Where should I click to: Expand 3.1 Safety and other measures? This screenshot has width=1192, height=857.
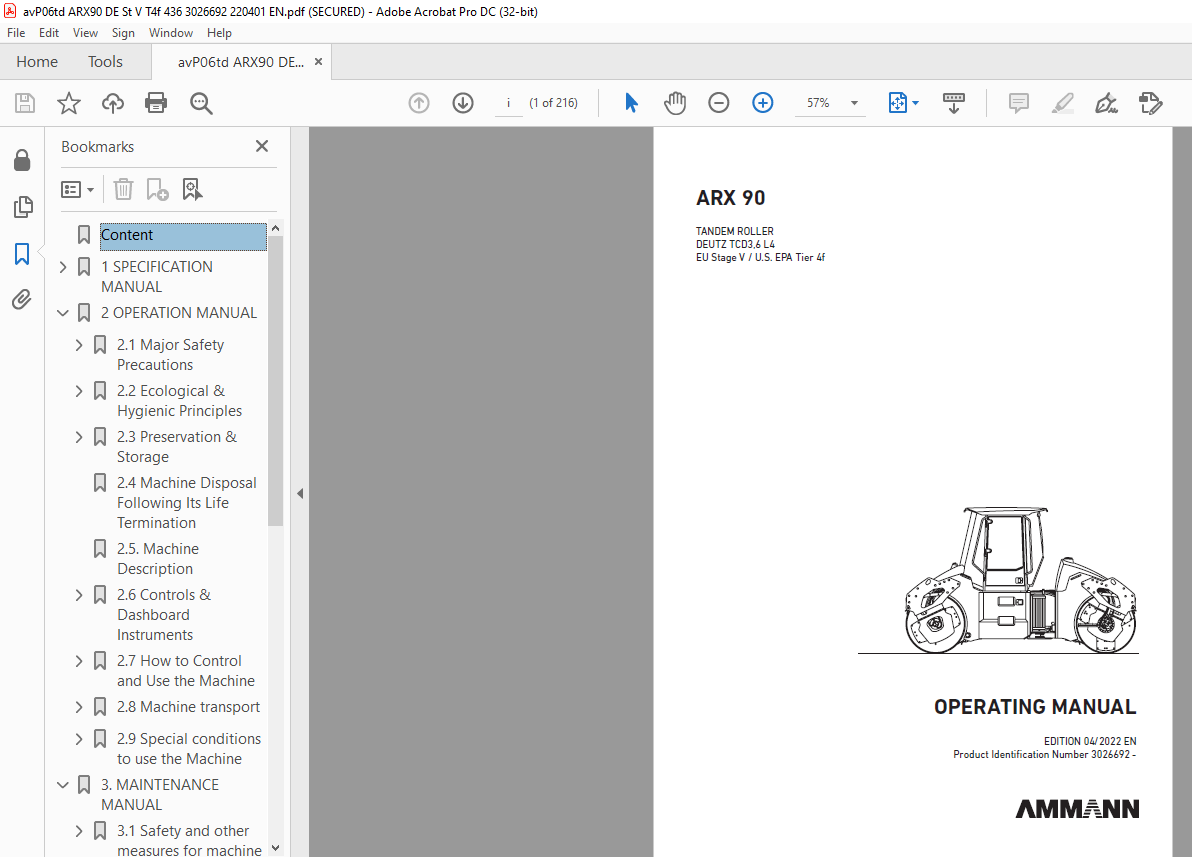click(79, 831)
